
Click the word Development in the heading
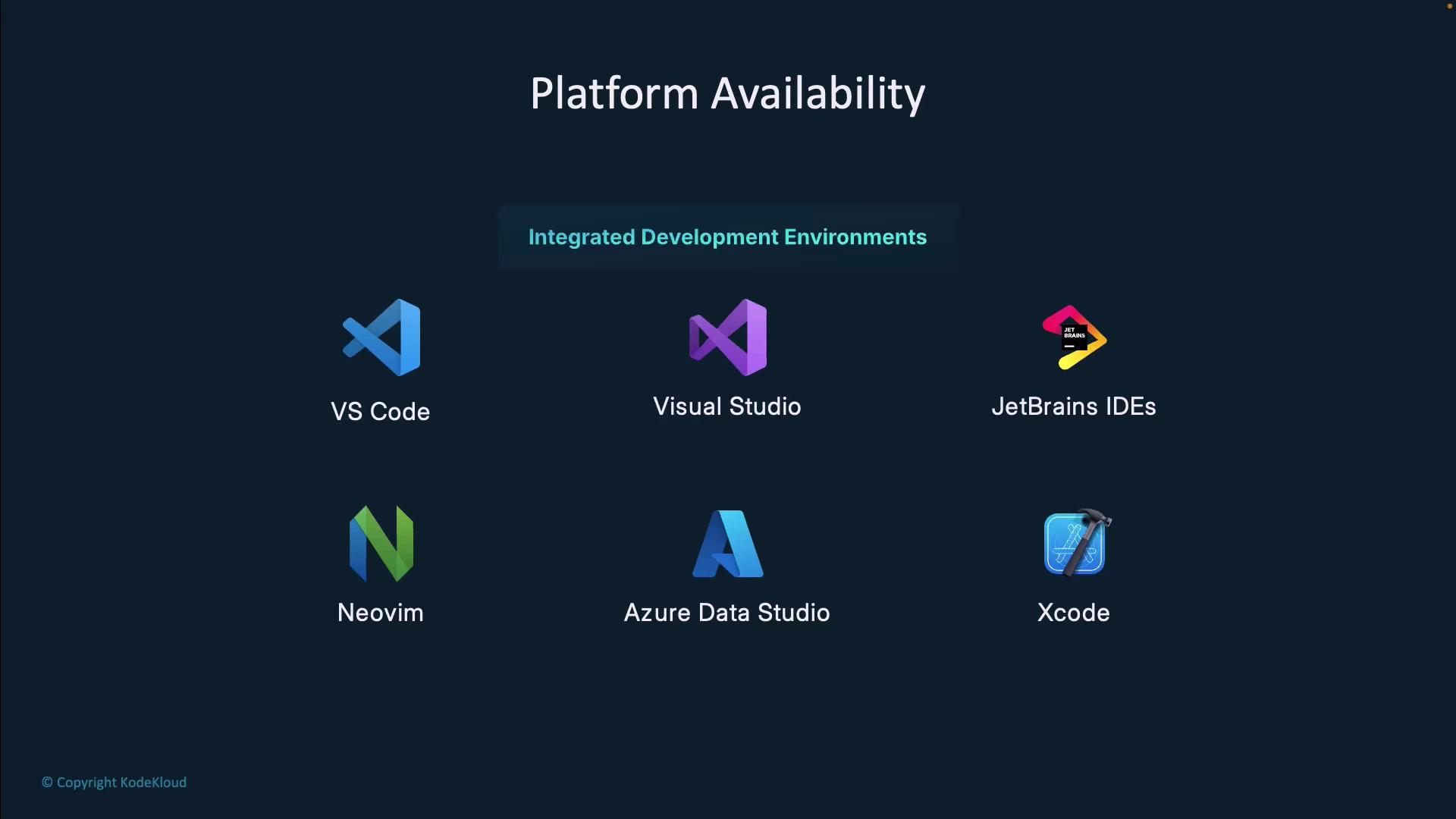tap(710, 237)
